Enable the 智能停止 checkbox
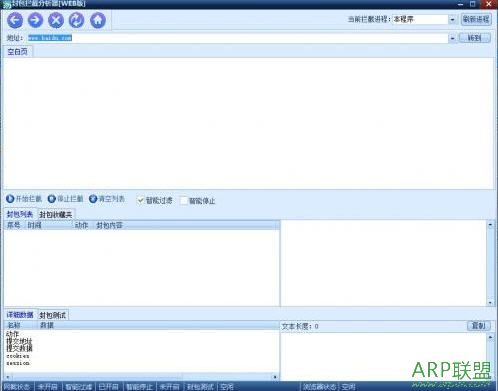 coord(184,201)
